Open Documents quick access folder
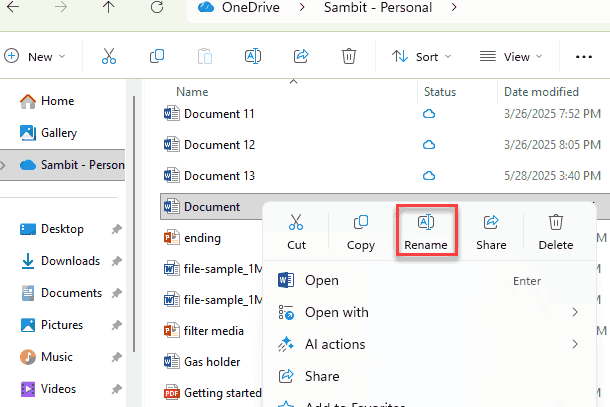Screen dimensions: 610x407 [61, 293]
